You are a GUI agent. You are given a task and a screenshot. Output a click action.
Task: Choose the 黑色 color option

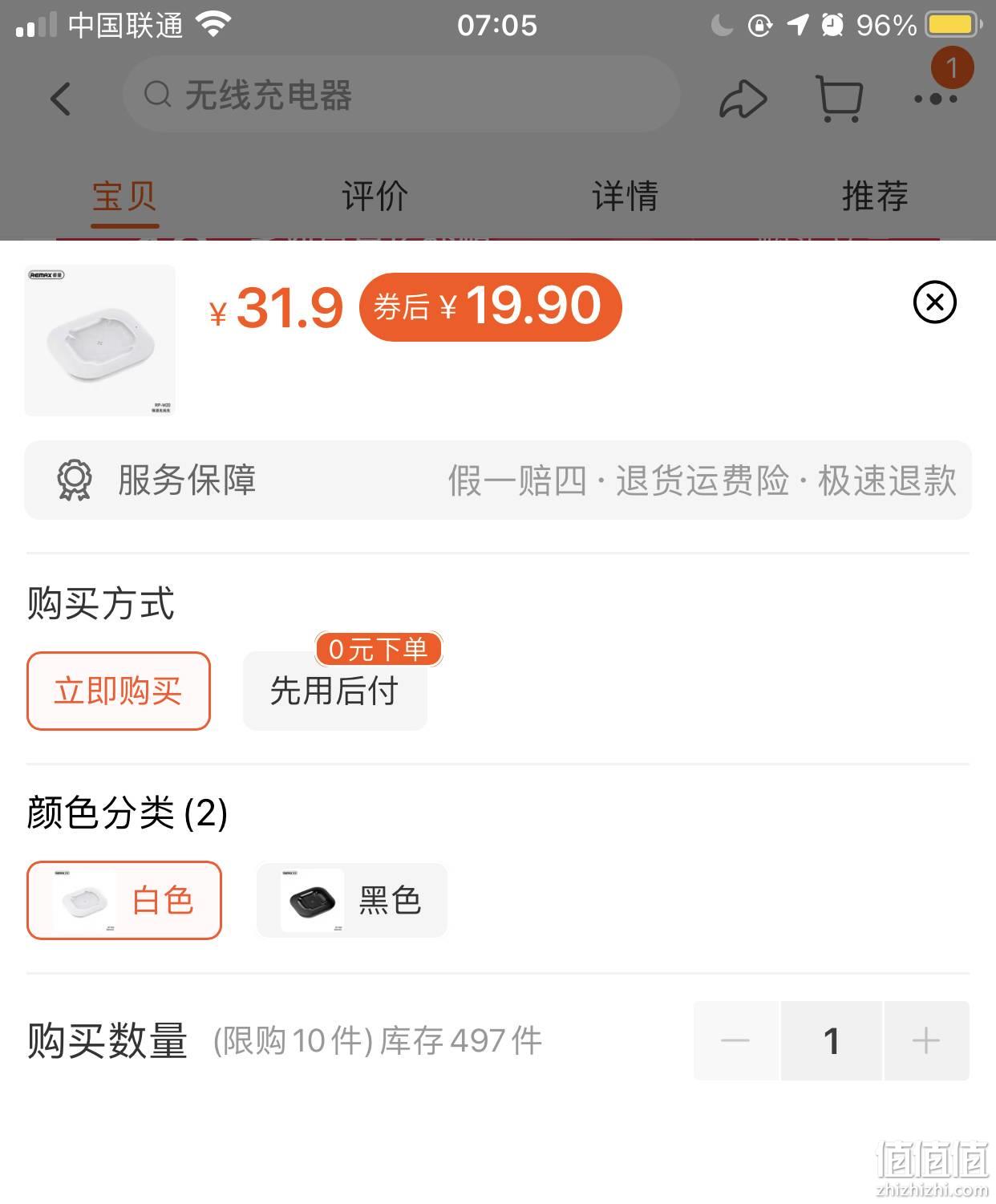[x=352, y=900]
